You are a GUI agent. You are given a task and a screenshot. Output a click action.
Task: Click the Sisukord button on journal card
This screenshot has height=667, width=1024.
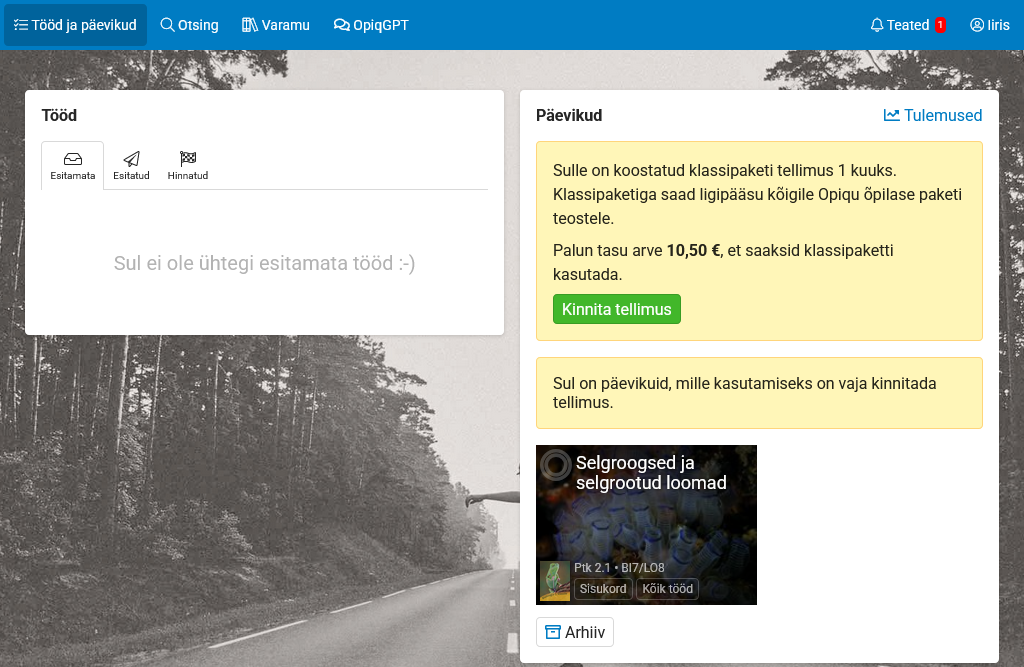(x=603, y=589)
